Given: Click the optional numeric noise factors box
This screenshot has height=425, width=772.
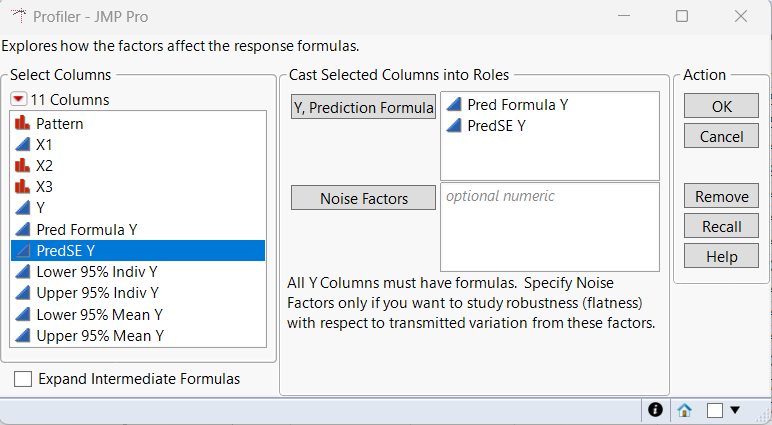Looking at the screenshot, I should pyautogui.click(x=549, y=238).
